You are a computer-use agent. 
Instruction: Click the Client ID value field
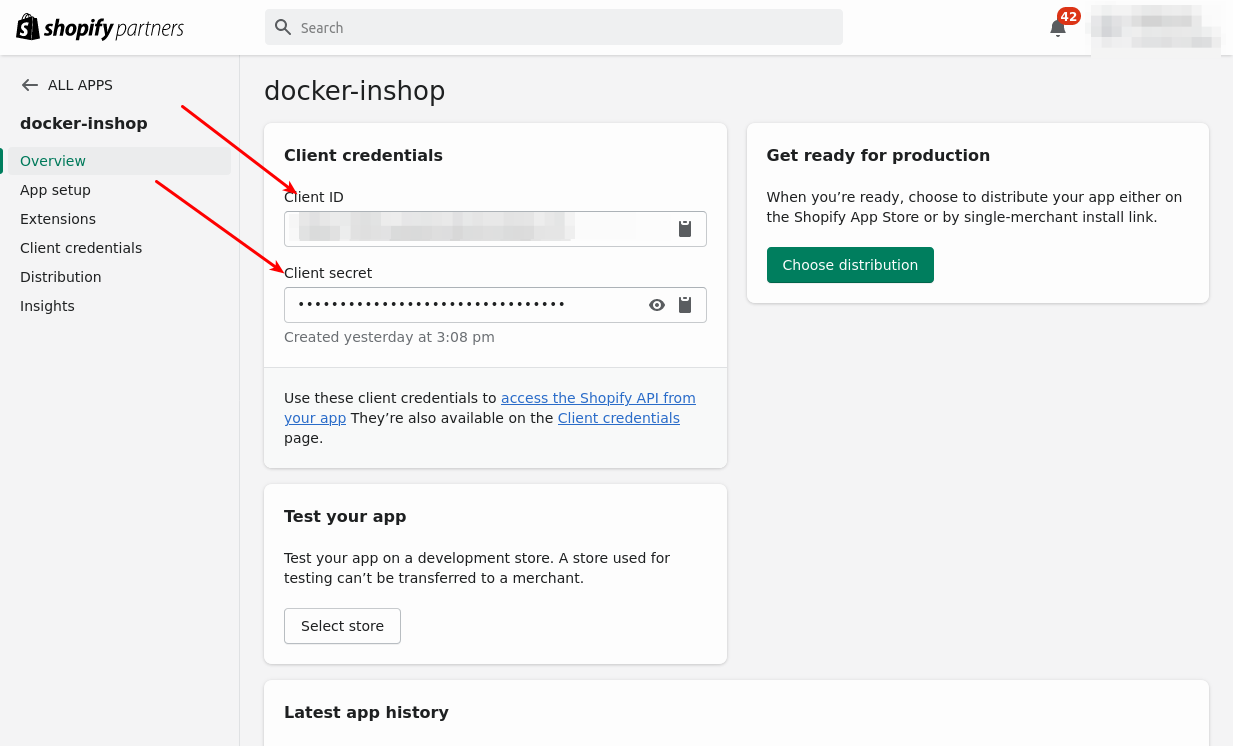(495, 229)
